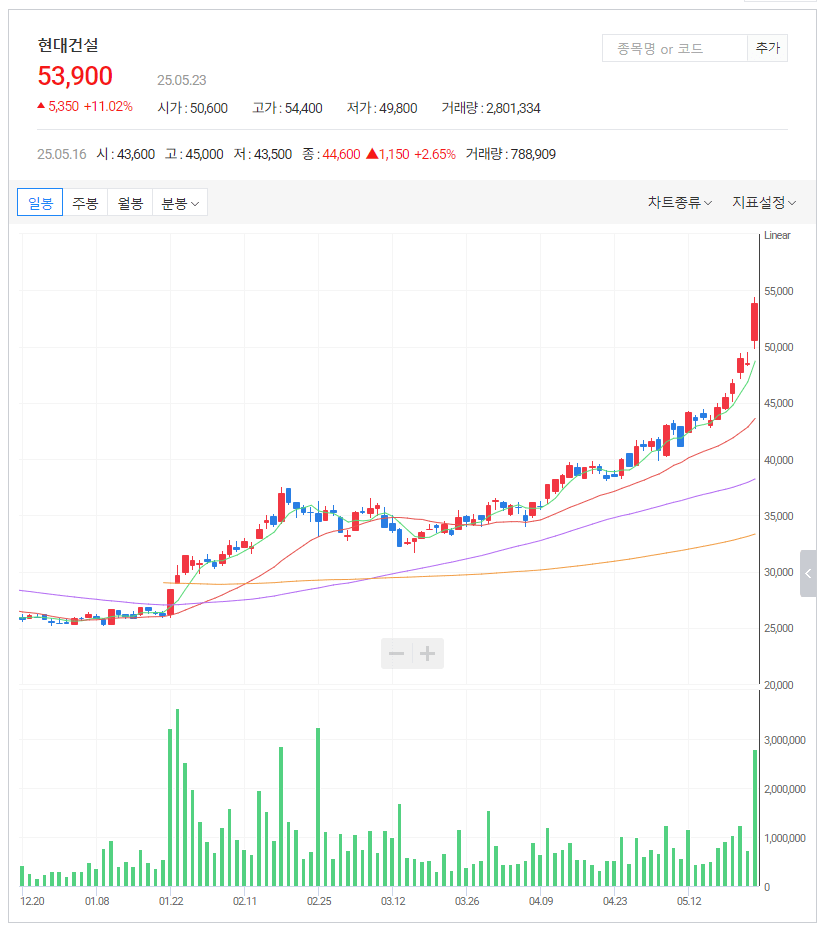Viewport: 828px width, 937px height.
Task: Click the 현대건설 stock name
Action: pos(68,45)
